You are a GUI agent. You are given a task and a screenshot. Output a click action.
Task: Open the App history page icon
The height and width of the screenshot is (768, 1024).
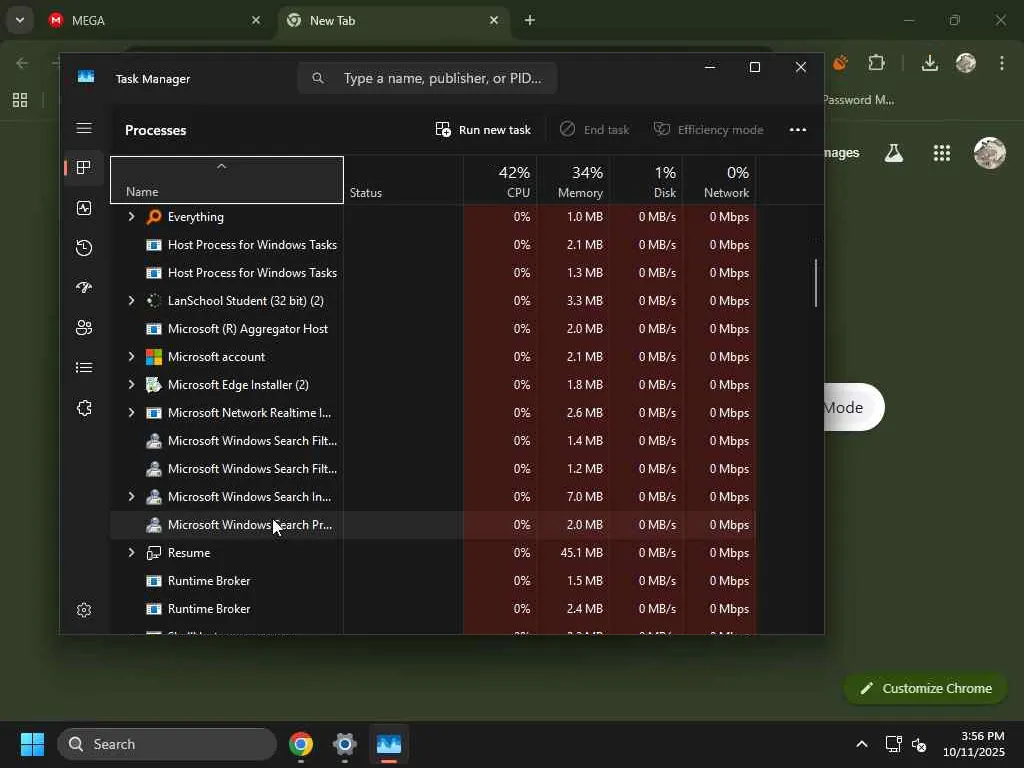(84, 248)
